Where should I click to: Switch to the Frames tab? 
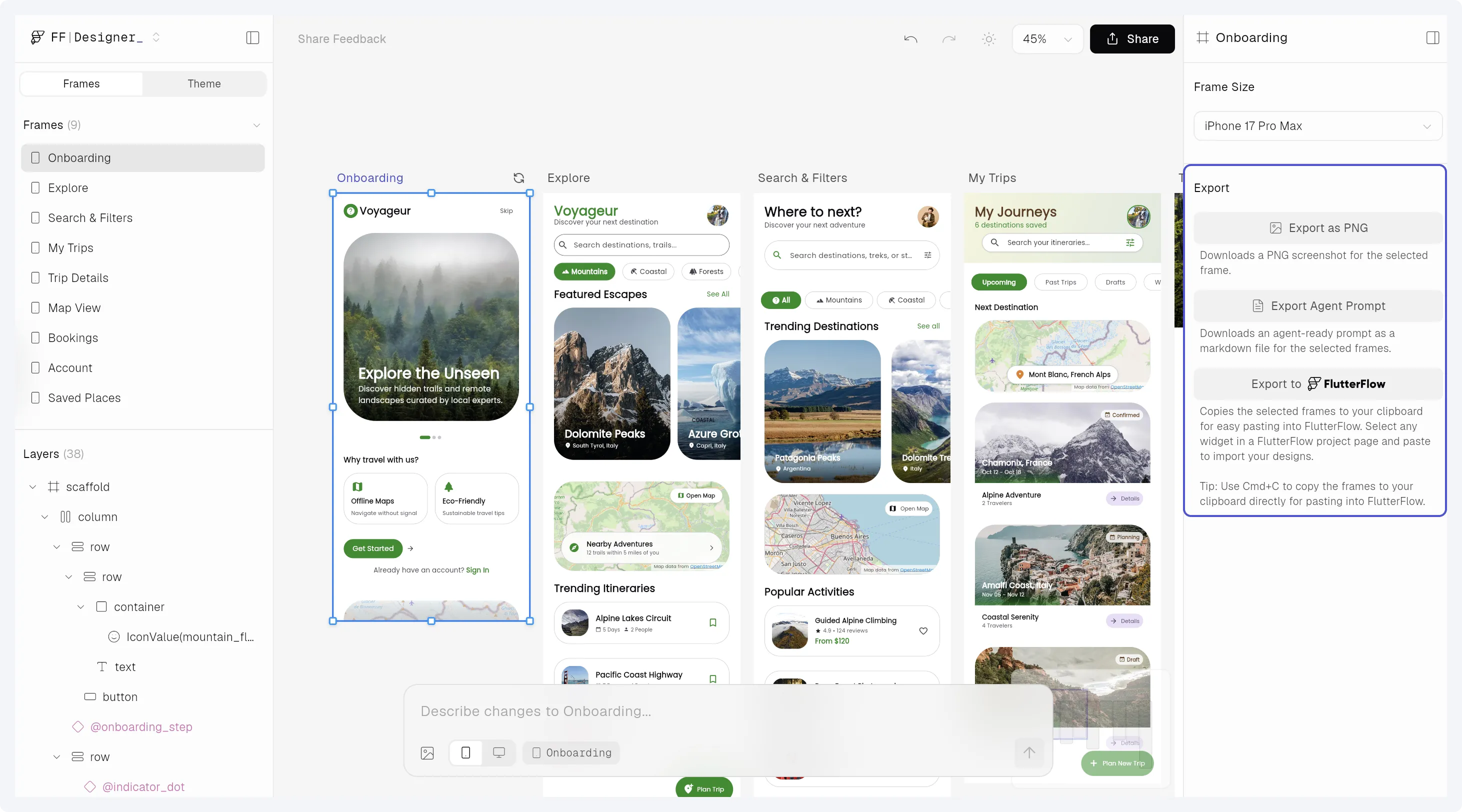point(81,83)
